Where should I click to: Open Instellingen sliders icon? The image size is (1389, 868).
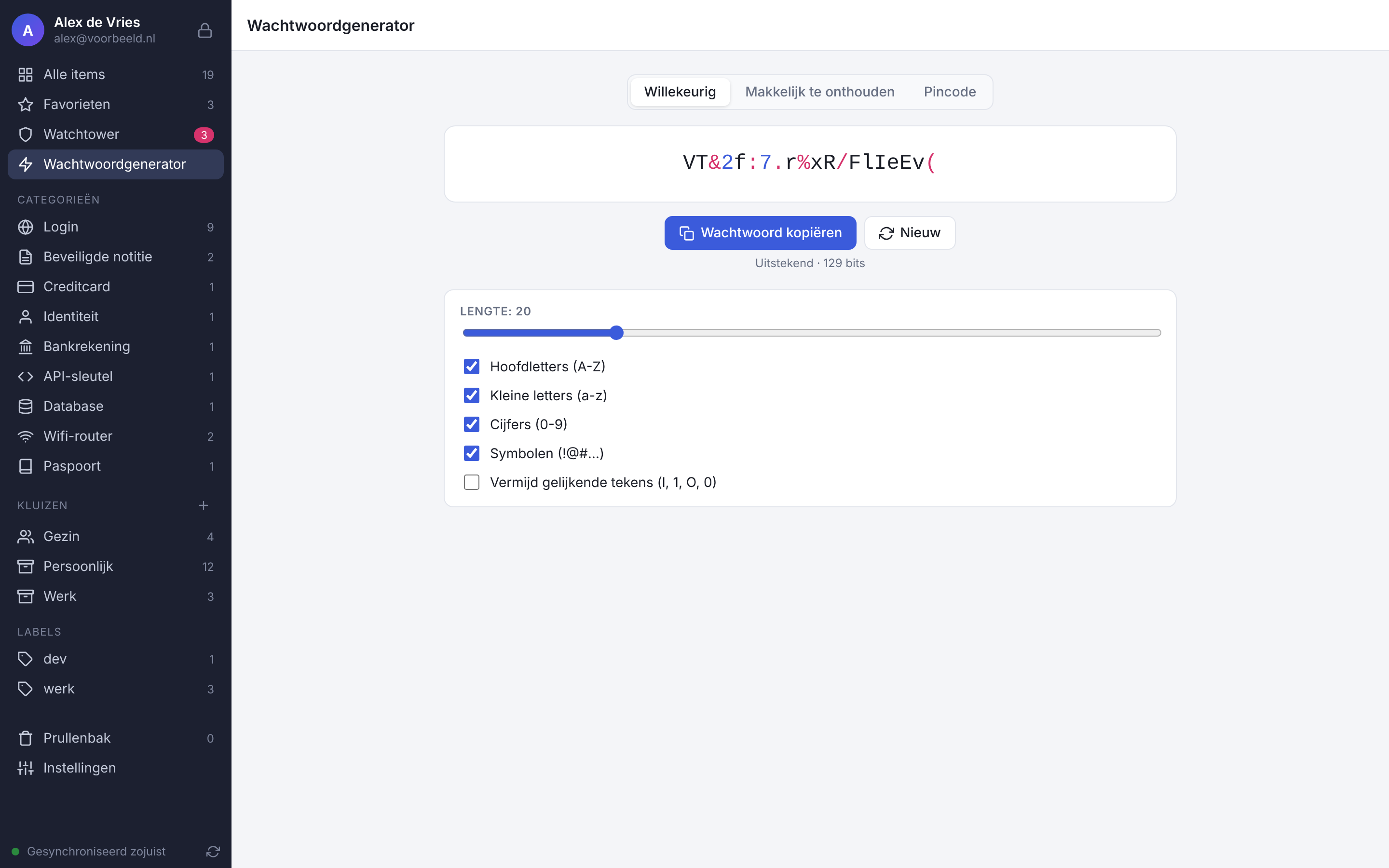coord(25,768)
